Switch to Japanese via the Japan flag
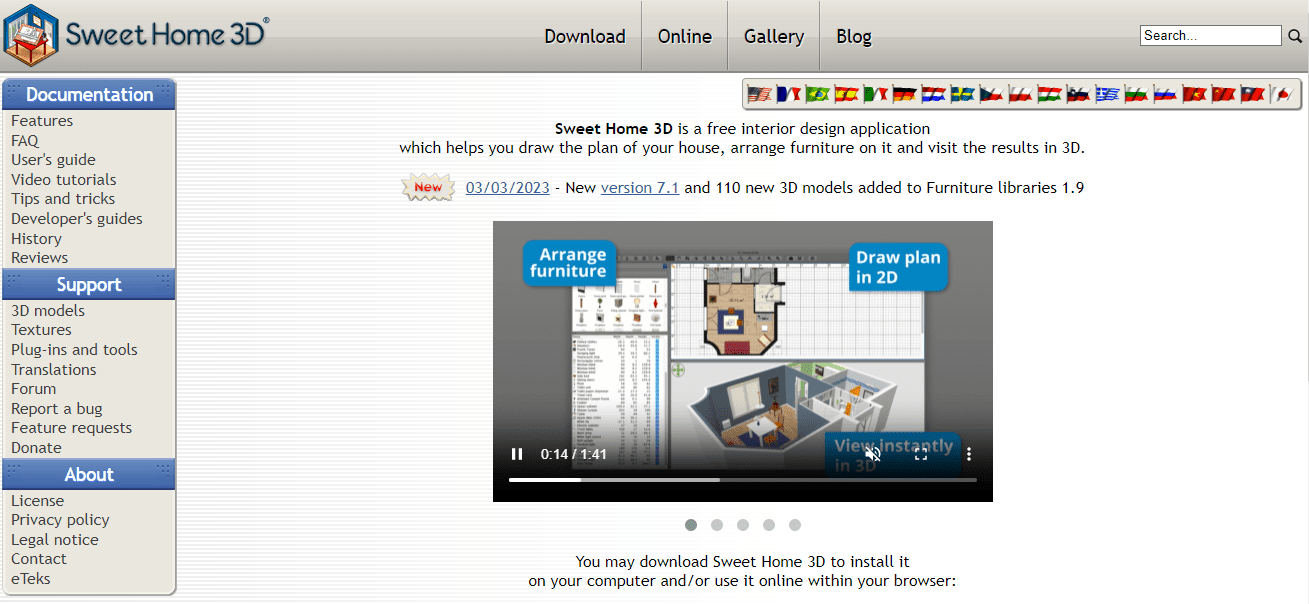Viewport: 1309px width, 604px height. (x=1281, y=94)
